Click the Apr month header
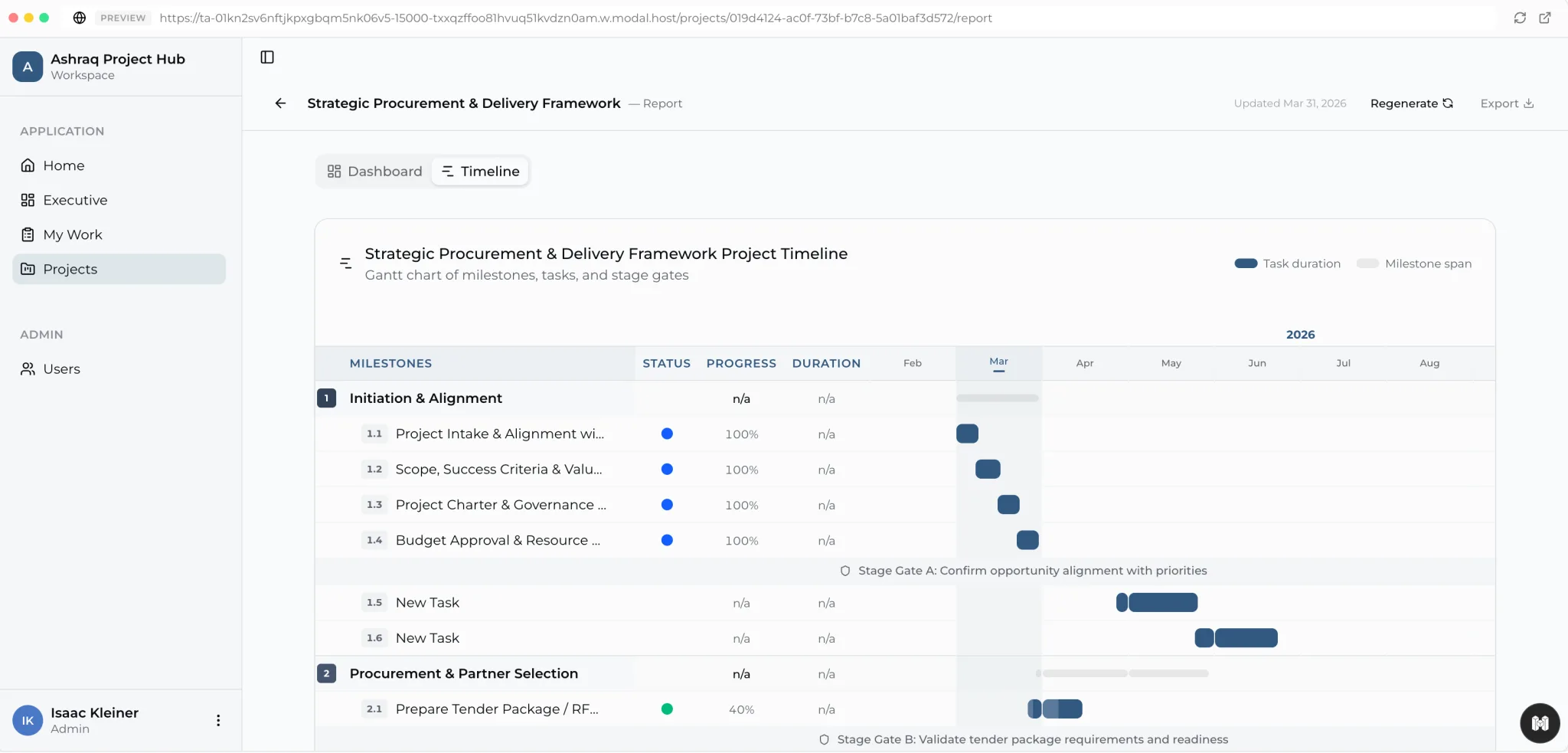 pyautogui.click(x=1085, y=363)
